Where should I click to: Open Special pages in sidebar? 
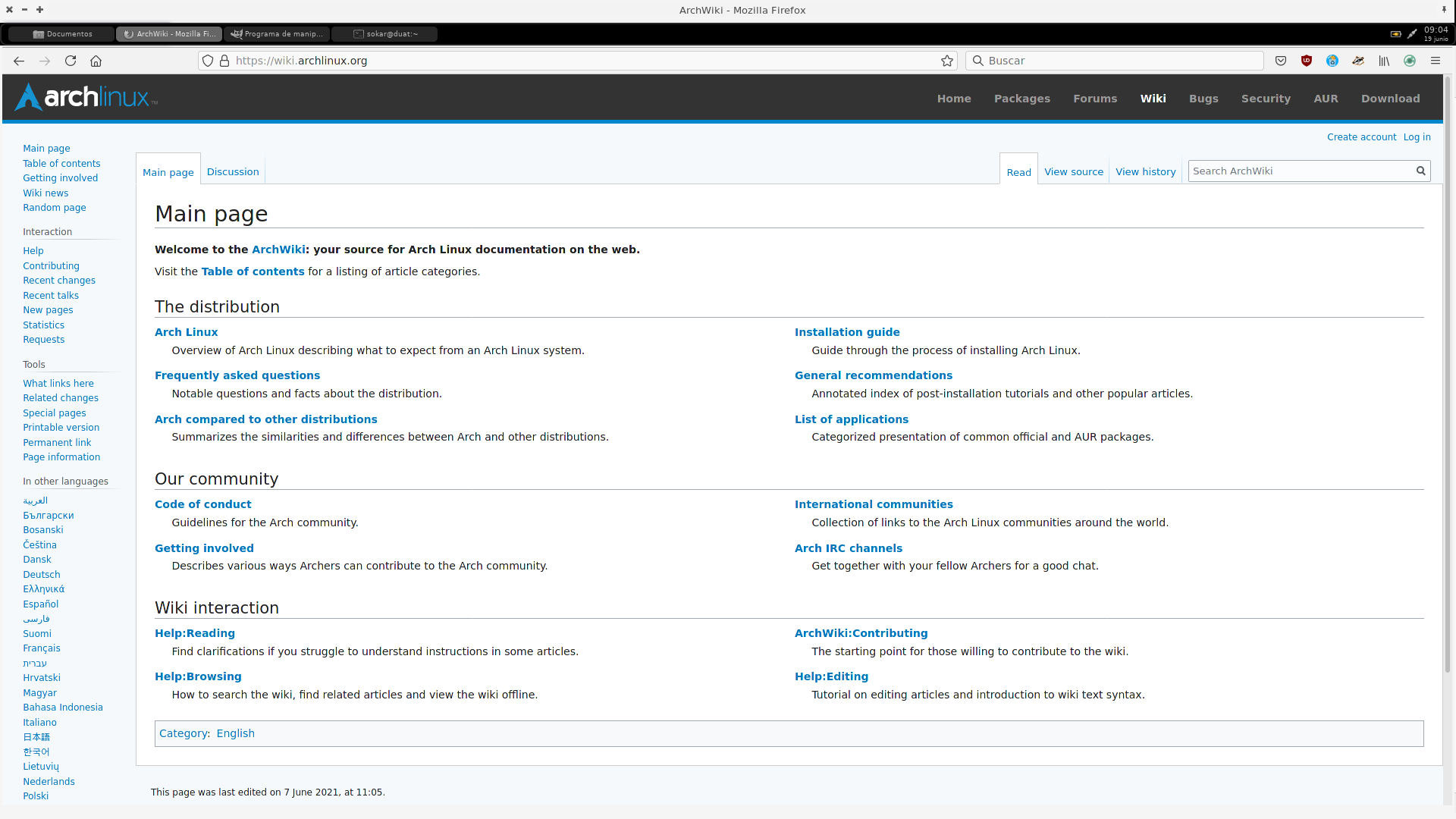click(x=55, y=413)
